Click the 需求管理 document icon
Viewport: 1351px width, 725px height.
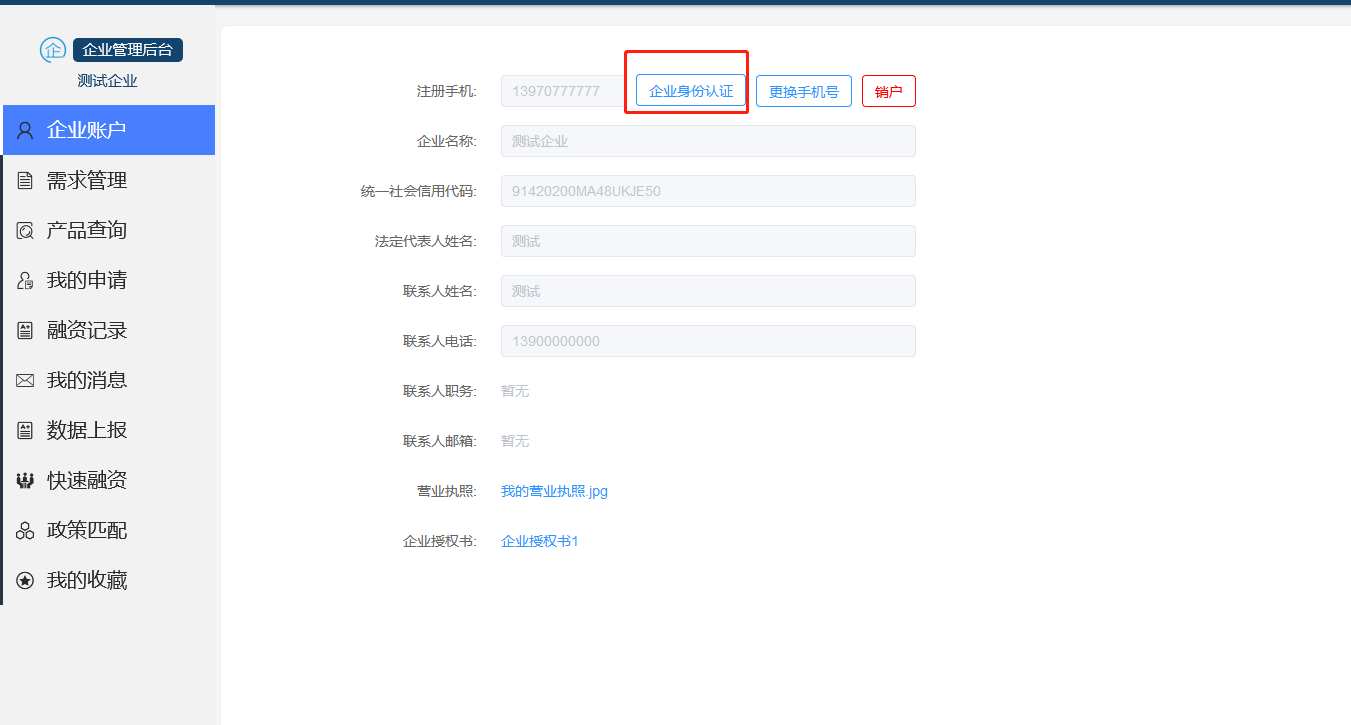point(25,181)
